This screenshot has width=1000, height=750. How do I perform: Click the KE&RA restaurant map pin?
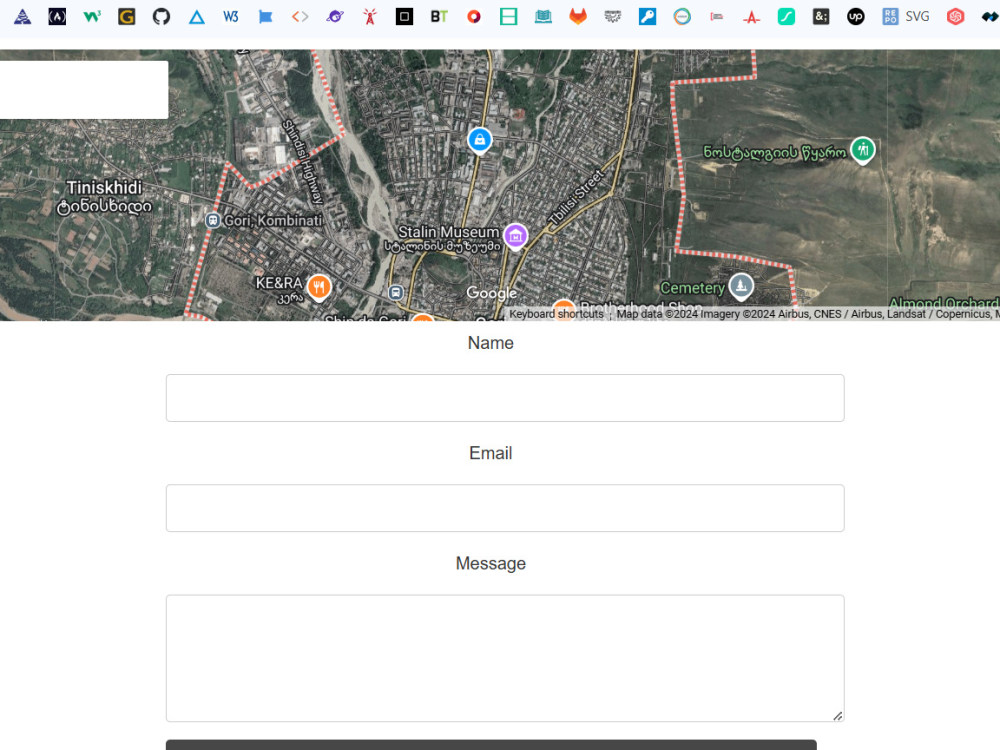point(319,288)
